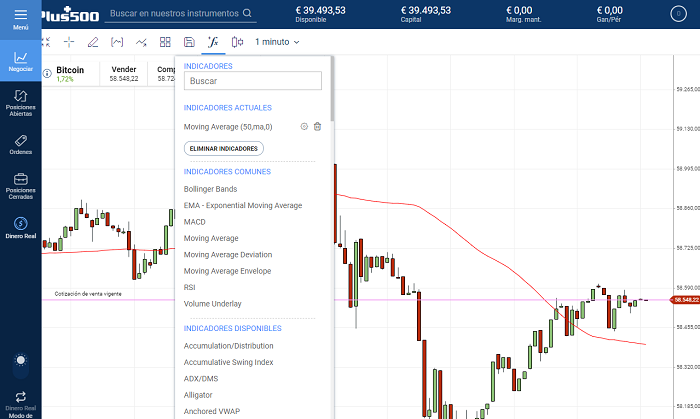
Task: Select Accumulative Swing Index
Action: tap(229, 362)
